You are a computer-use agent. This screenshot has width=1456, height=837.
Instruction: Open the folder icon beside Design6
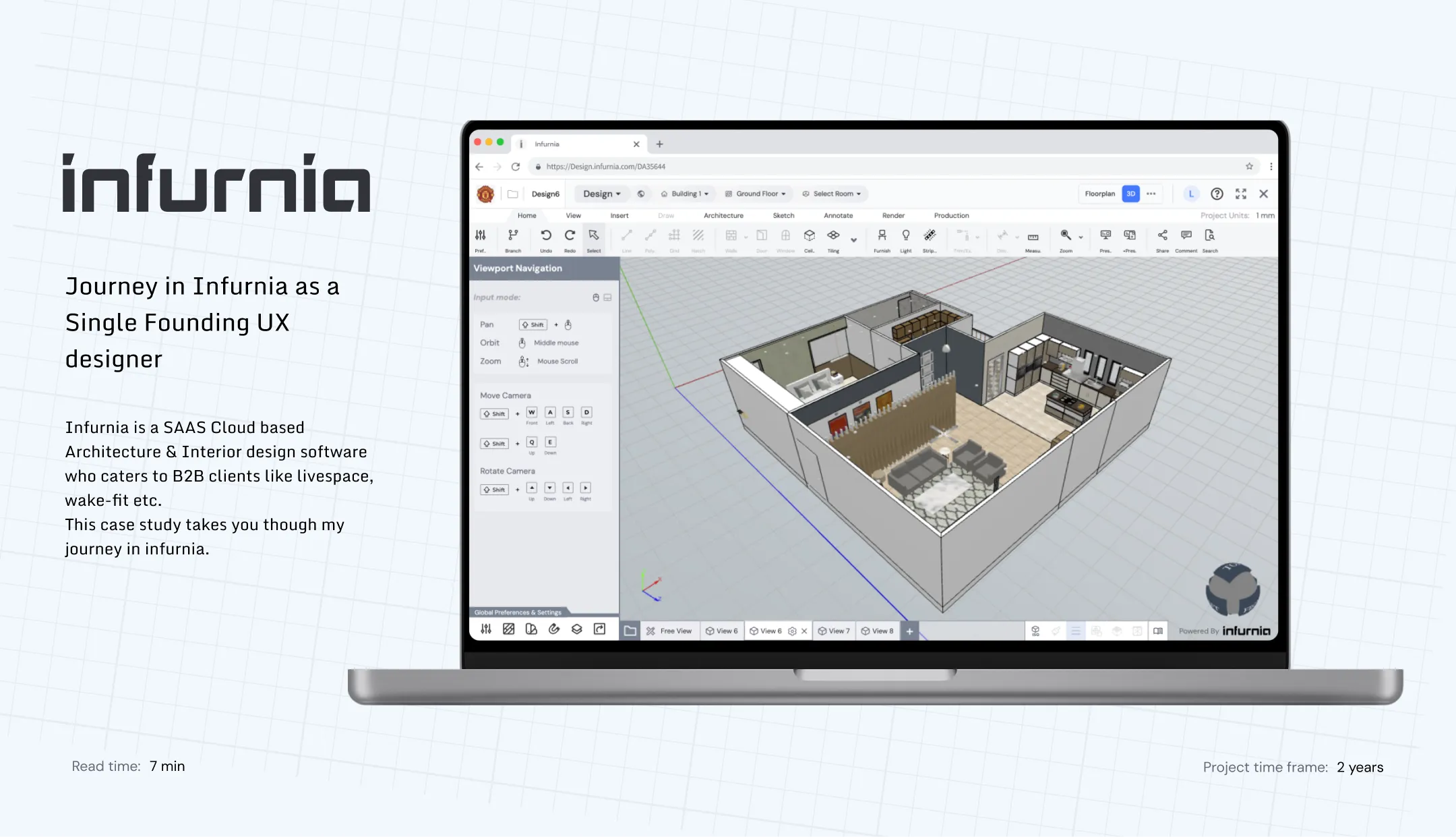[513, 194]
